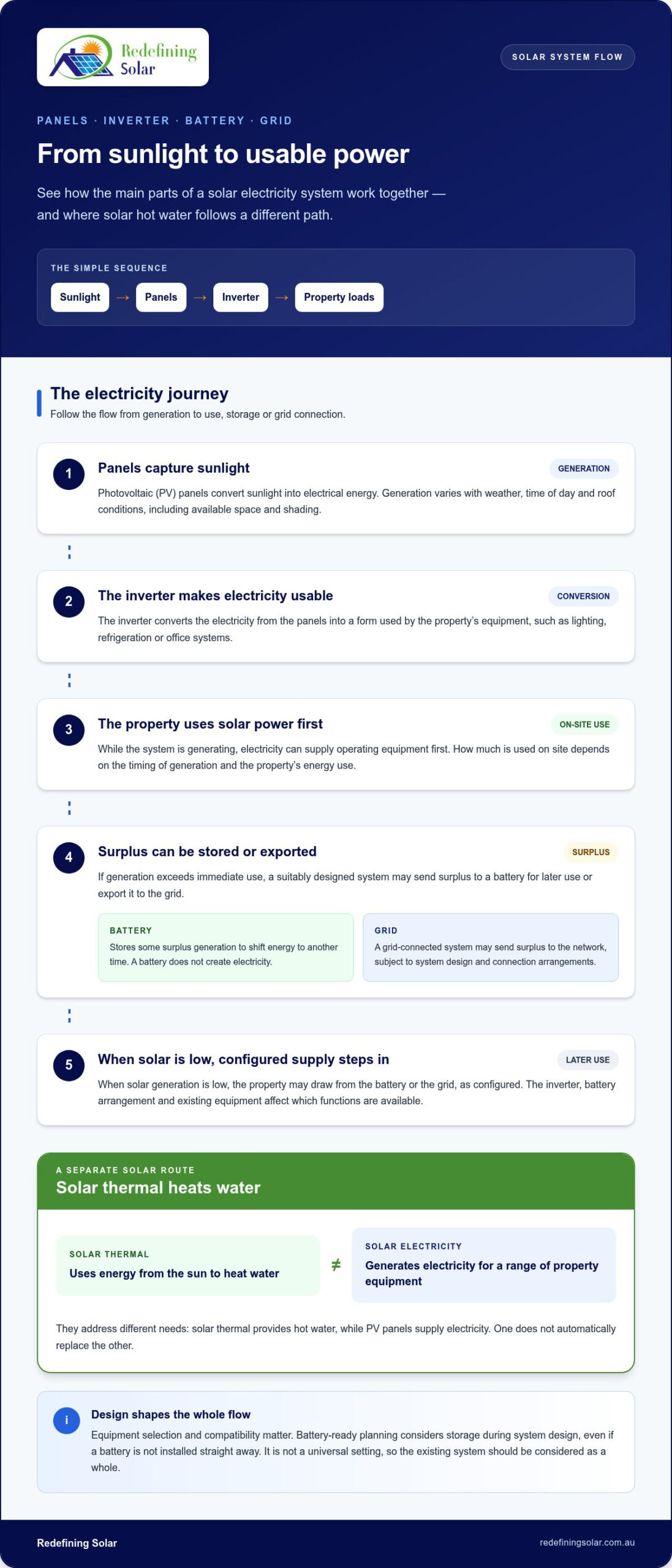Select the Panels chip in the sequence

[x=160, y=297]
